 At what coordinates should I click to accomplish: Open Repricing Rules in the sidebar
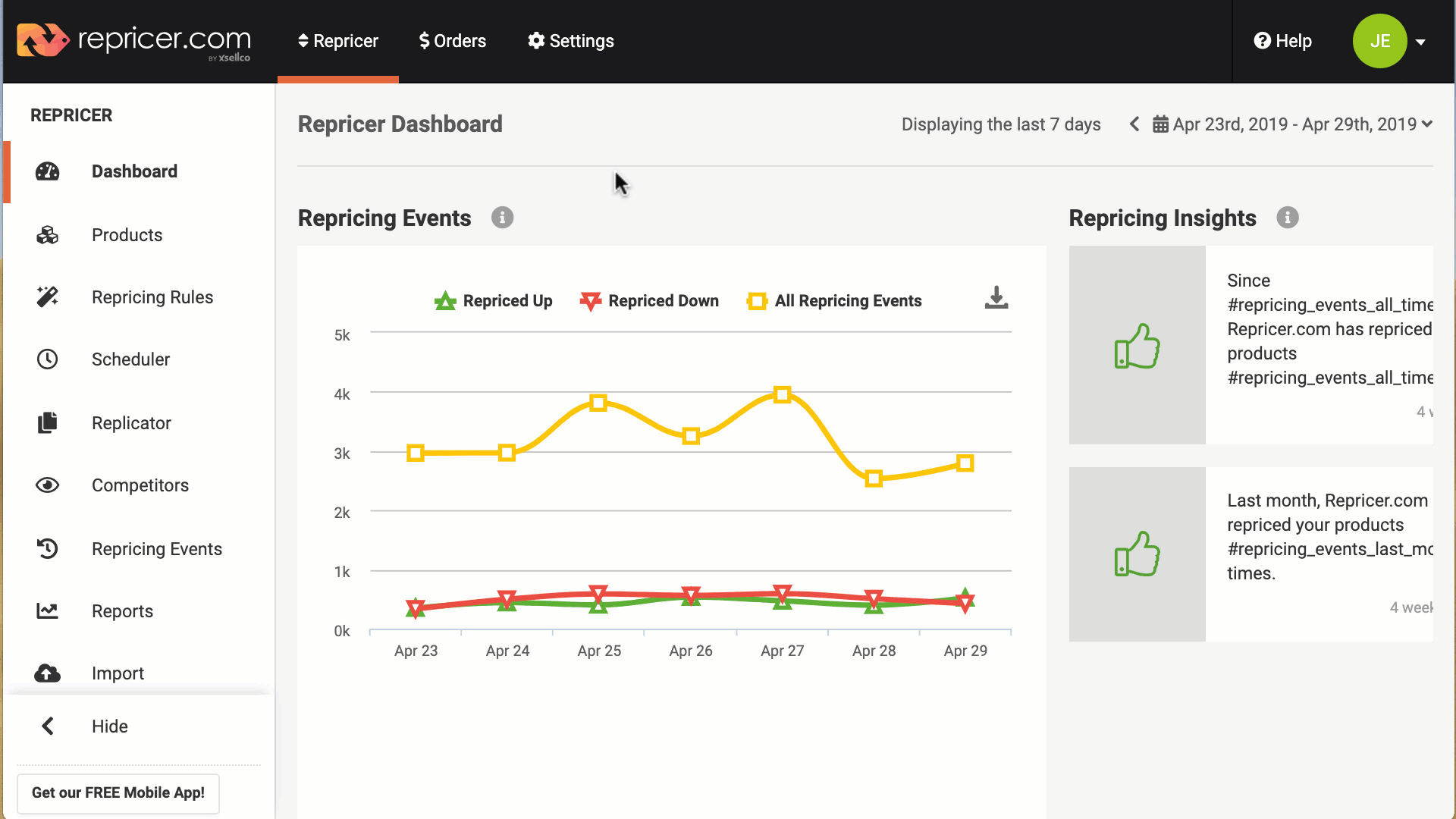152,297
